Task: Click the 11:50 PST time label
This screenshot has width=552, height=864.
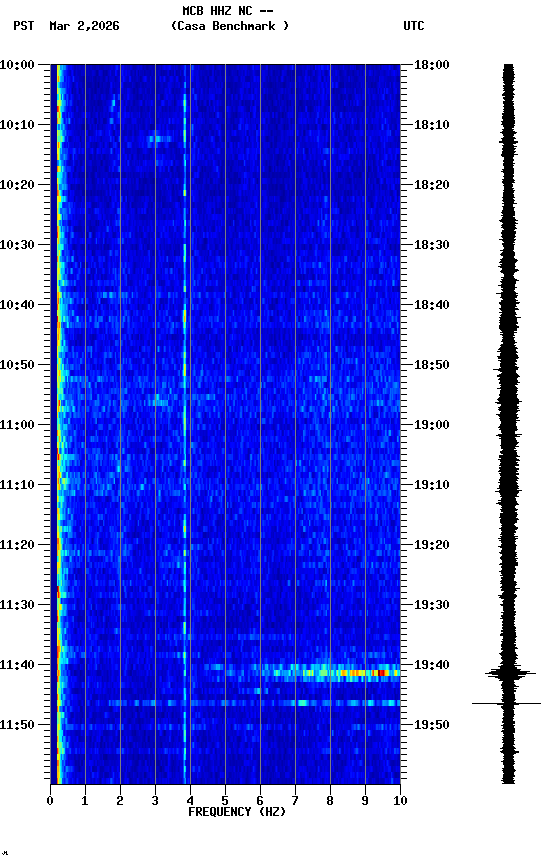Action: coord(17,725)
